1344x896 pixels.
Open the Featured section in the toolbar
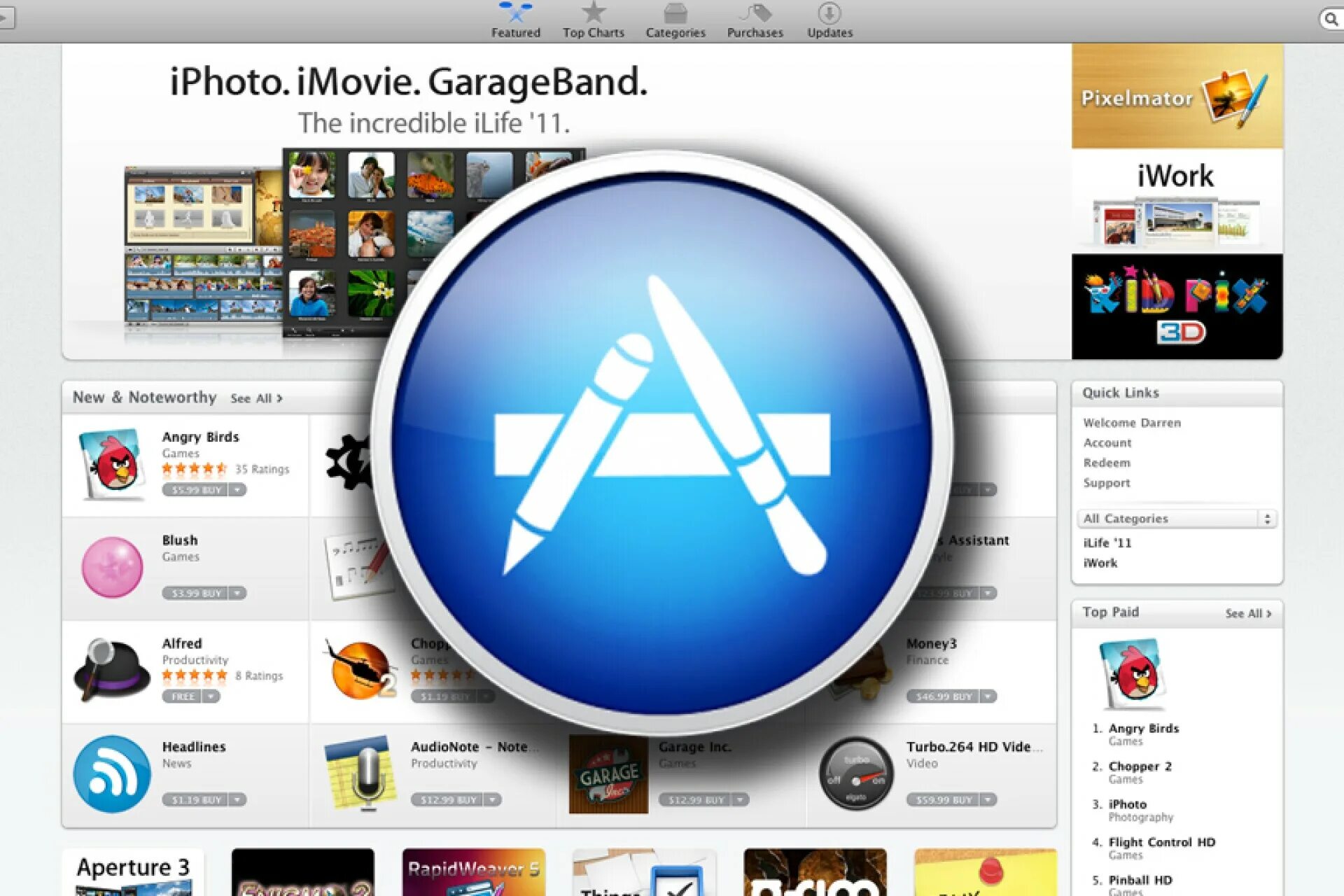(x=515, y=20)
